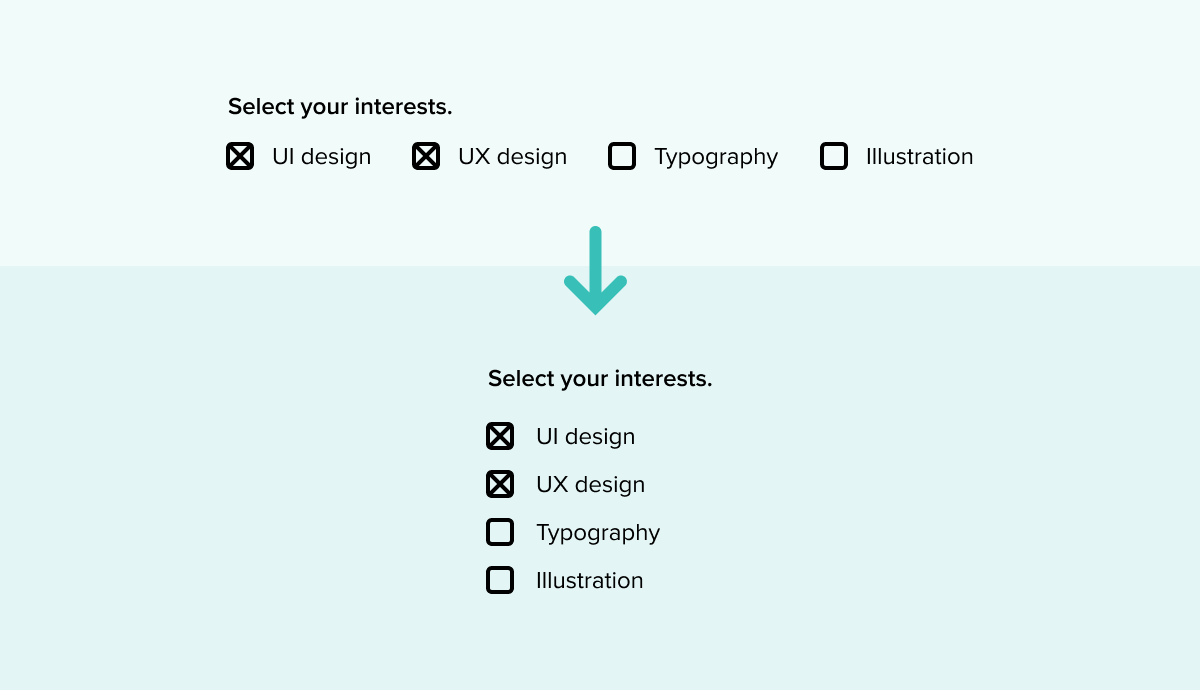Viewport: 1200px width, 690px height.
Task: Check Illustration checkbox in horizontal row
Action: 834,156
